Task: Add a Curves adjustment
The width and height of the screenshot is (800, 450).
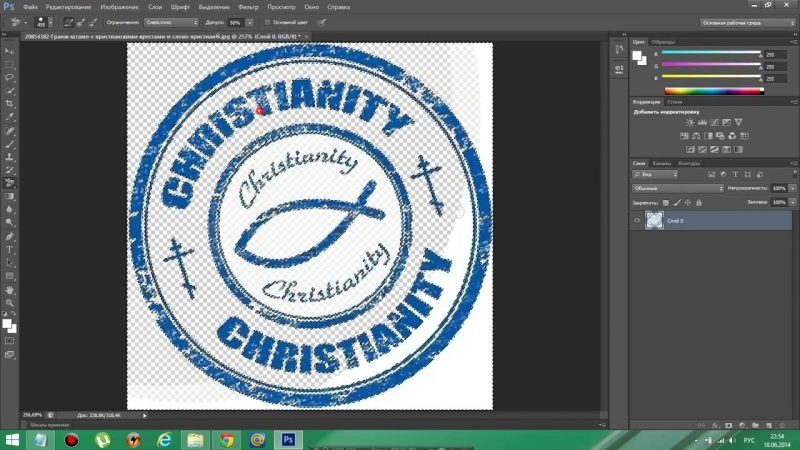Action: (x=714, y=122)
